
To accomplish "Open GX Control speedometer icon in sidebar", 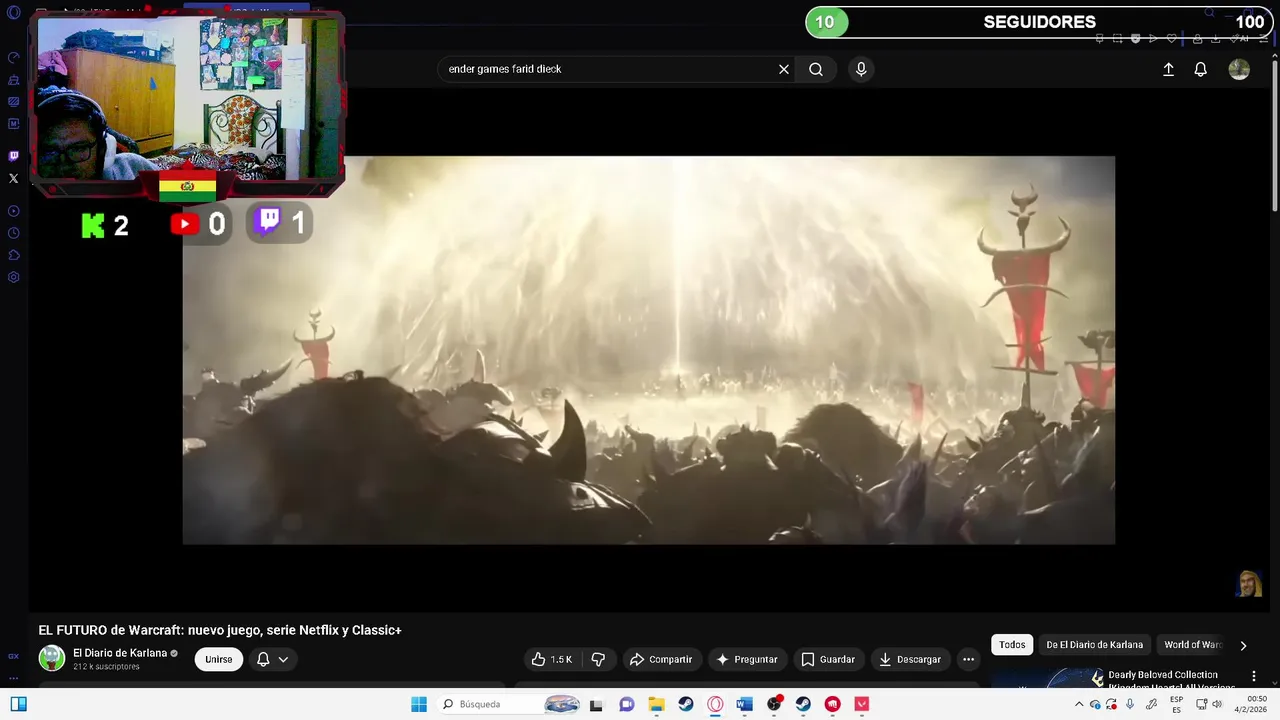I will click(x=14, y=58).
